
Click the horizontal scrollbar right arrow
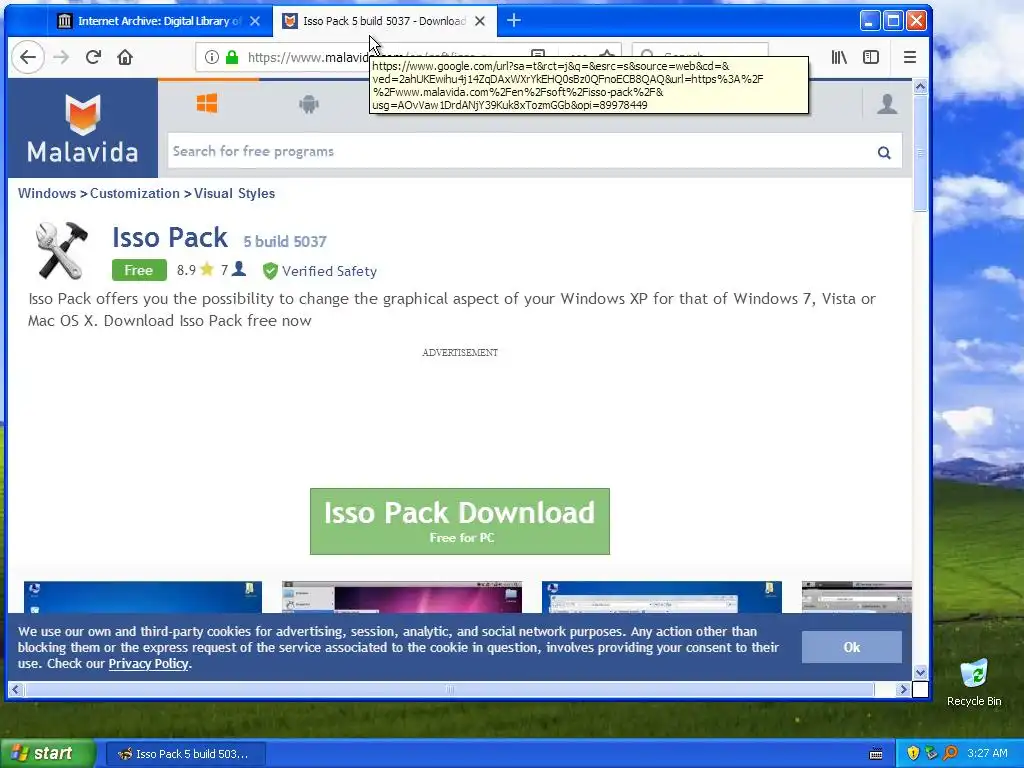click(x=903, y=689)
